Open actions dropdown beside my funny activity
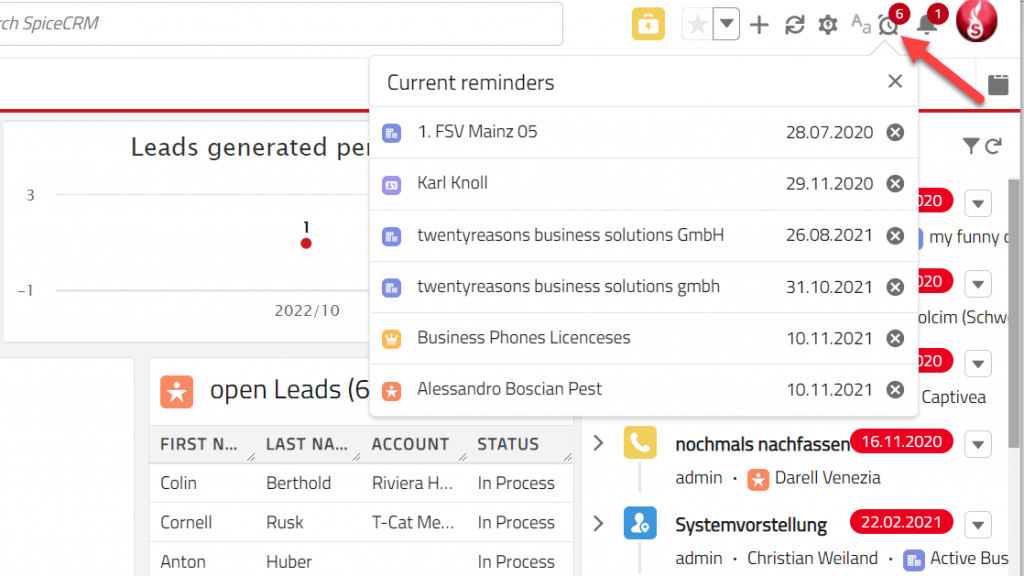Viewport: 1024px width, 576px height. pyautogui.click(x=978, y=203)
